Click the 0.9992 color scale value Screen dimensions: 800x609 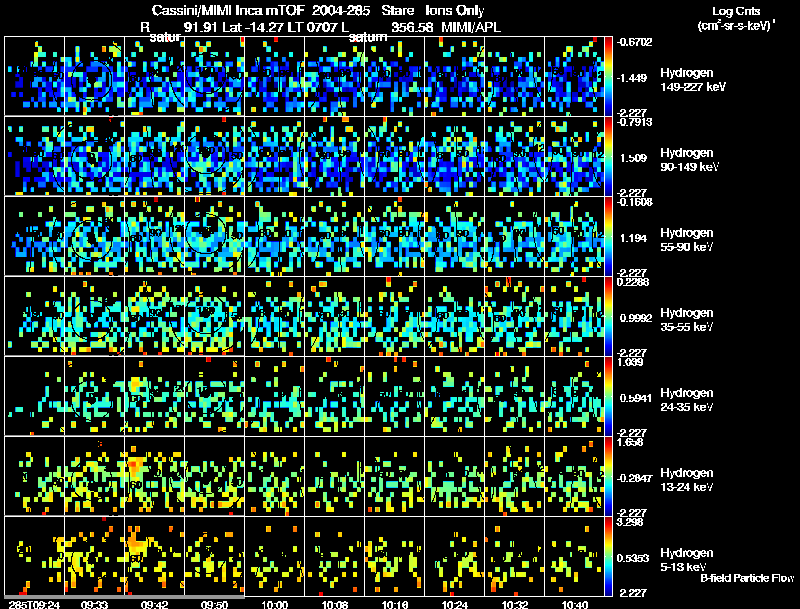tap(636, 318)
